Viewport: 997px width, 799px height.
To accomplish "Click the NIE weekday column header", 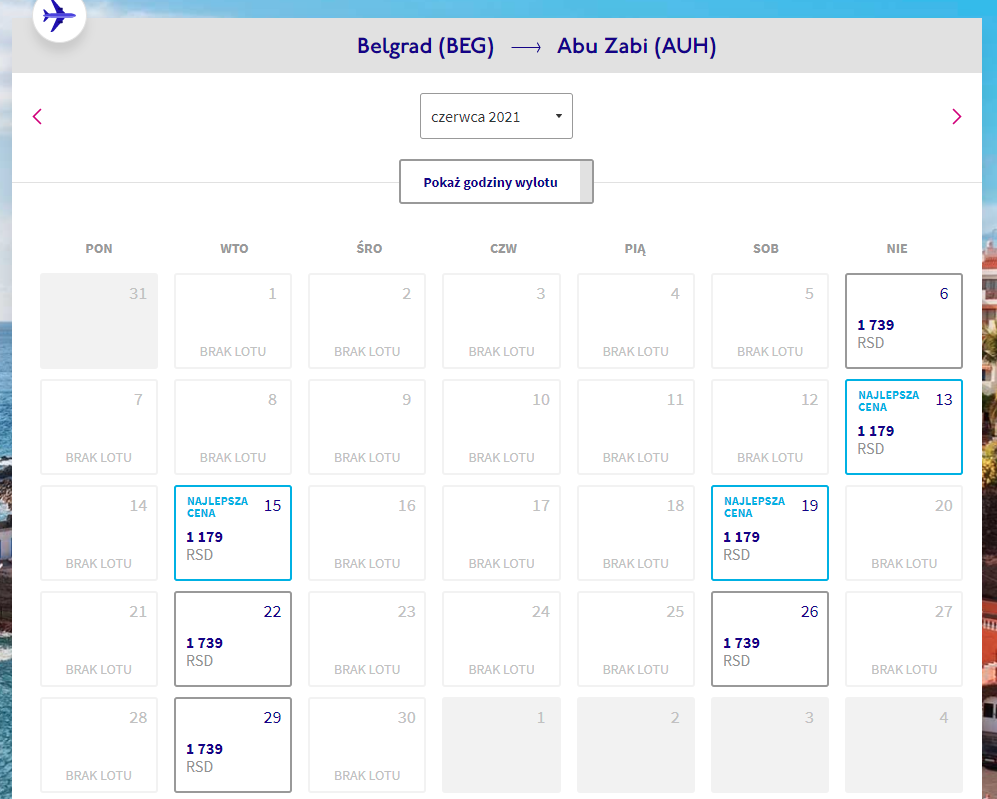I will [897, 249].
